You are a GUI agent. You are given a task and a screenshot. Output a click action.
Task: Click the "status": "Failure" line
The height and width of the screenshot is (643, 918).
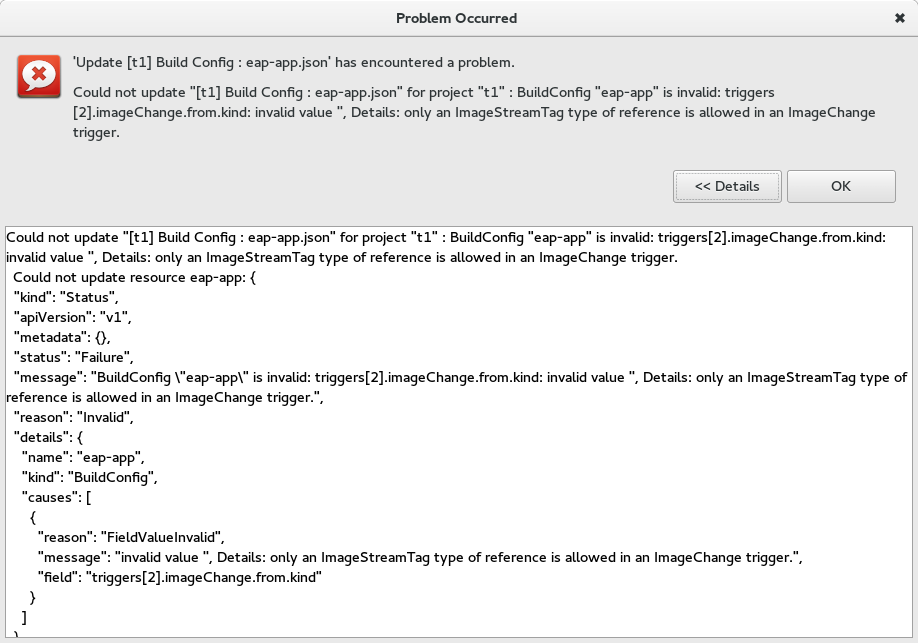coord(74,356)
